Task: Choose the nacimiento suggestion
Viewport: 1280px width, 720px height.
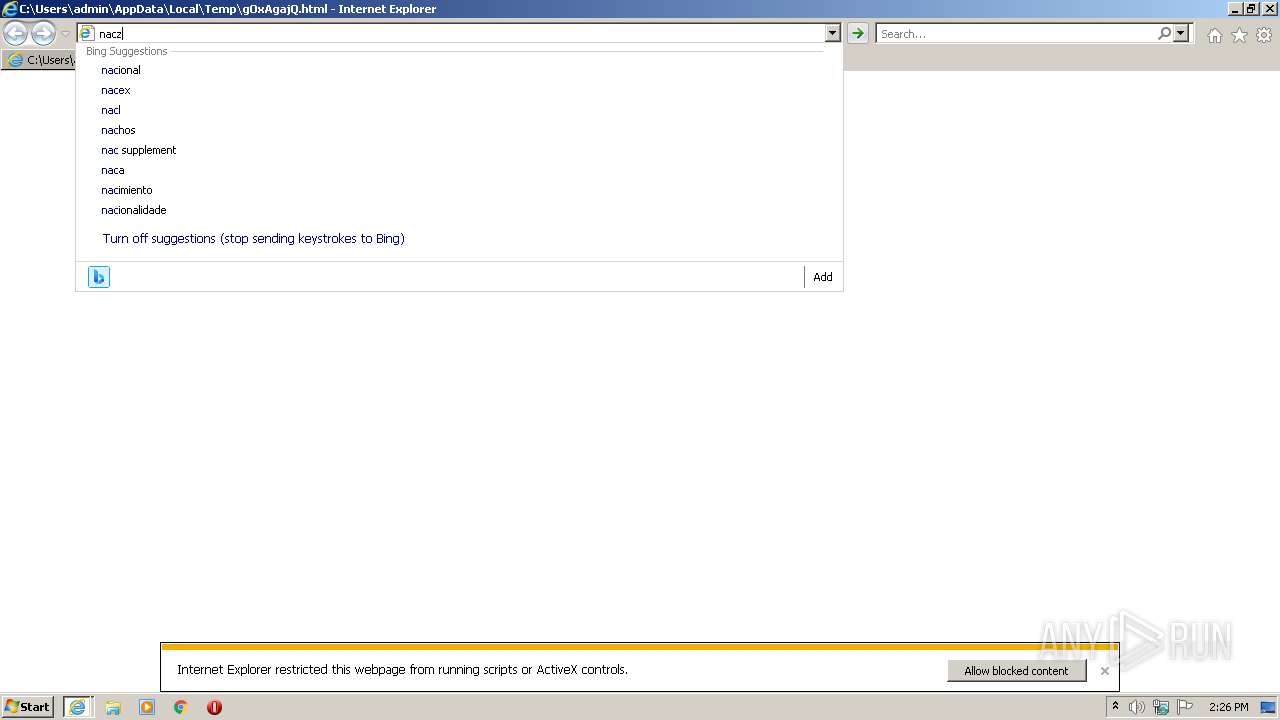Action: [x=127, y=190]
